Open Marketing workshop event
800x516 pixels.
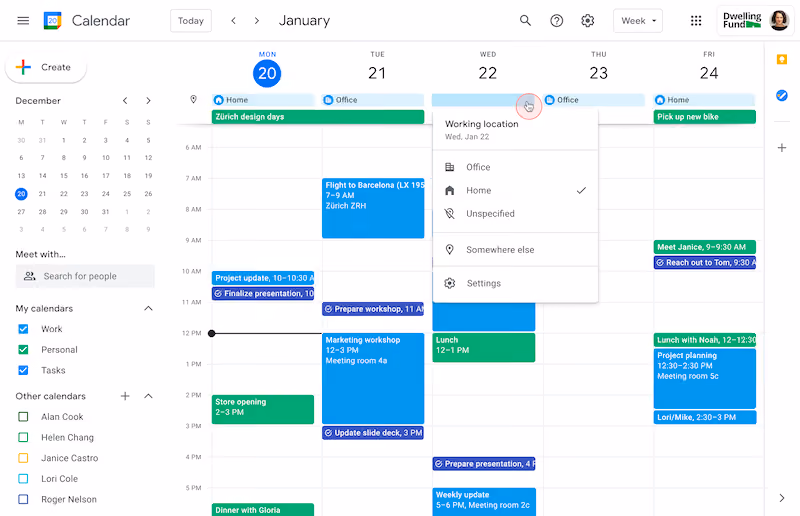coord(373,378)
